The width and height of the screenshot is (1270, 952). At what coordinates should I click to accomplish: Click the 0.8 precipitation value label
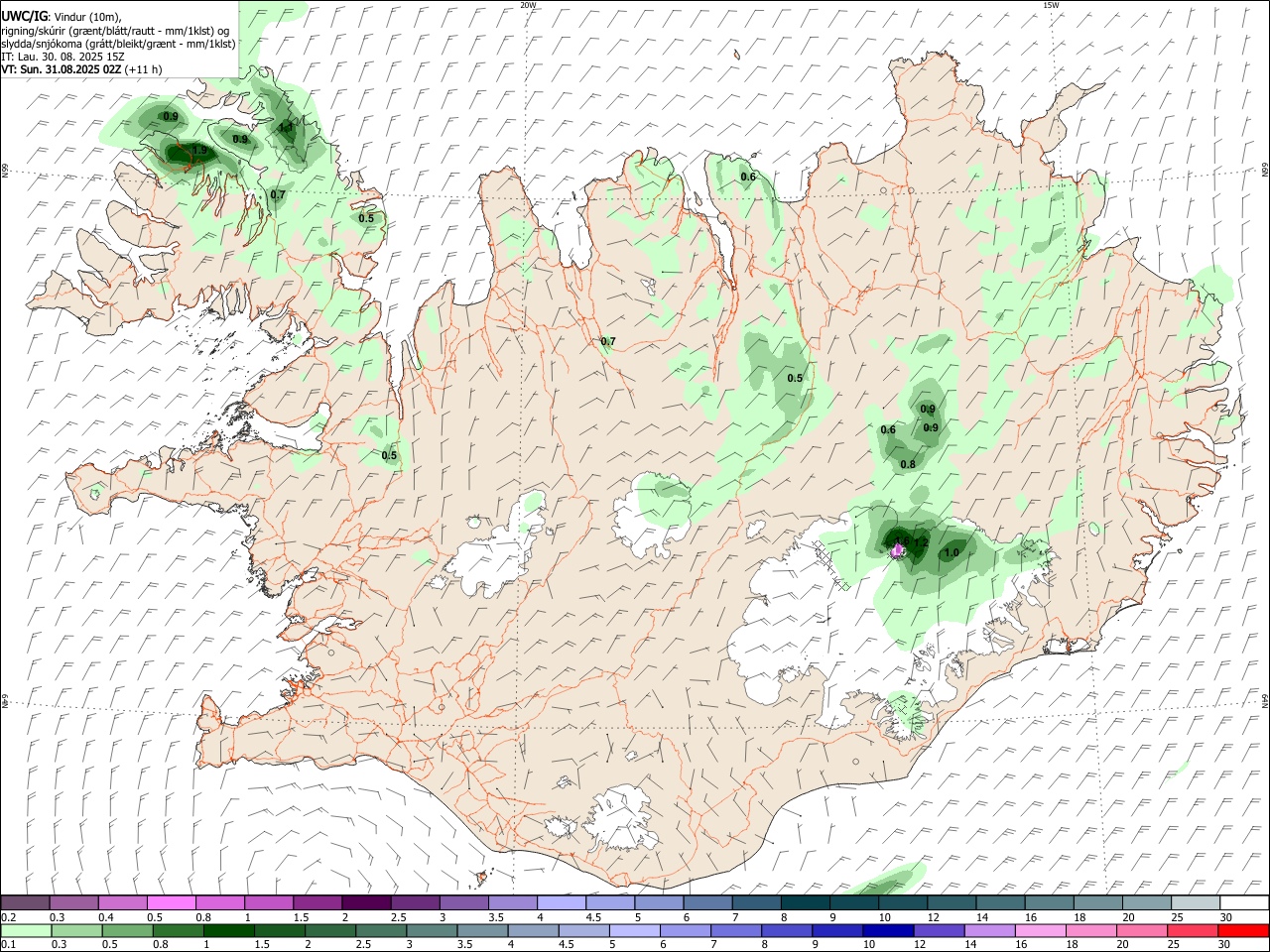[908, 464]
